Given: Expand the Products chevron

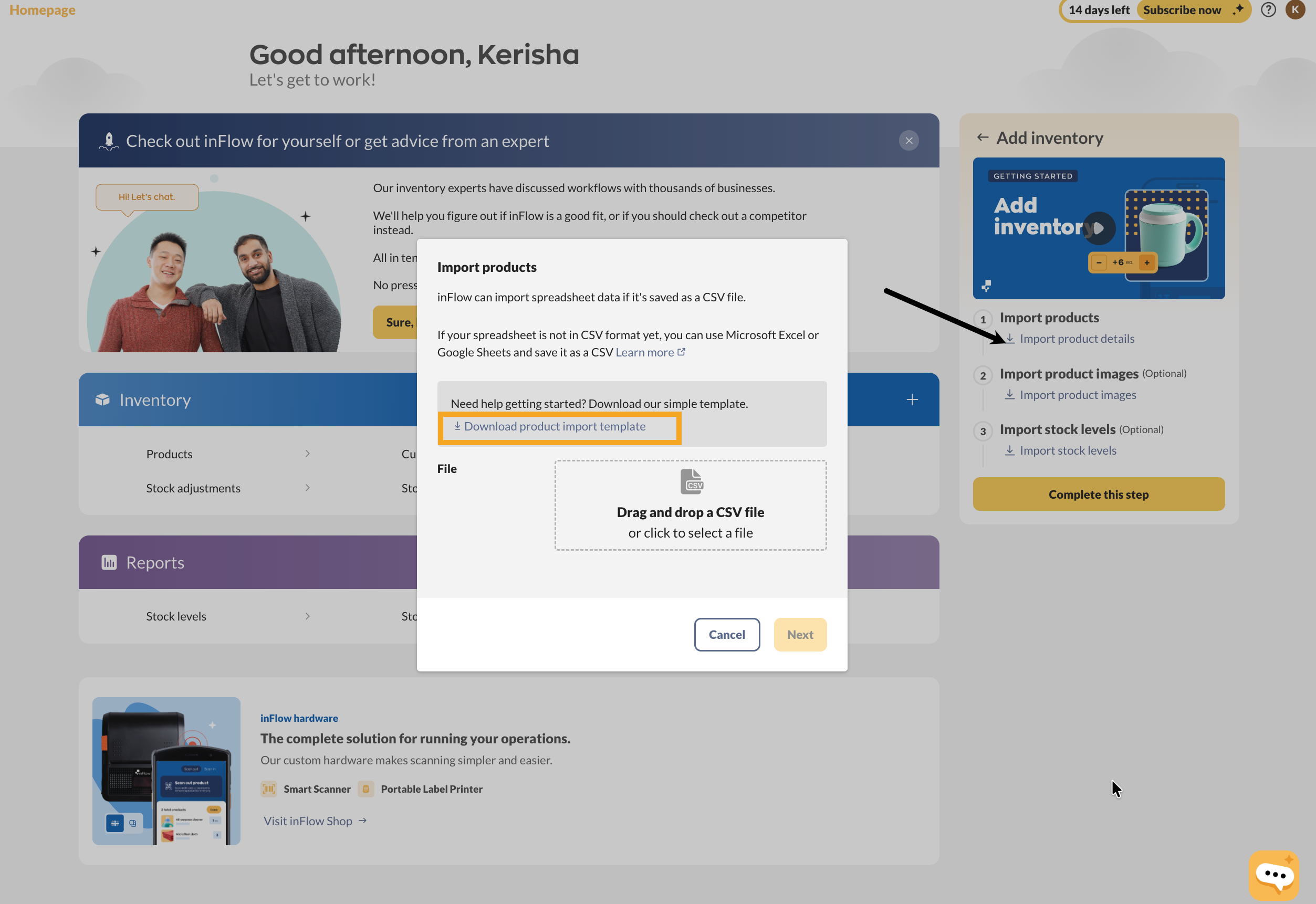Looking at the screenshot, I should pyautogui.click(x=308, y=454).
